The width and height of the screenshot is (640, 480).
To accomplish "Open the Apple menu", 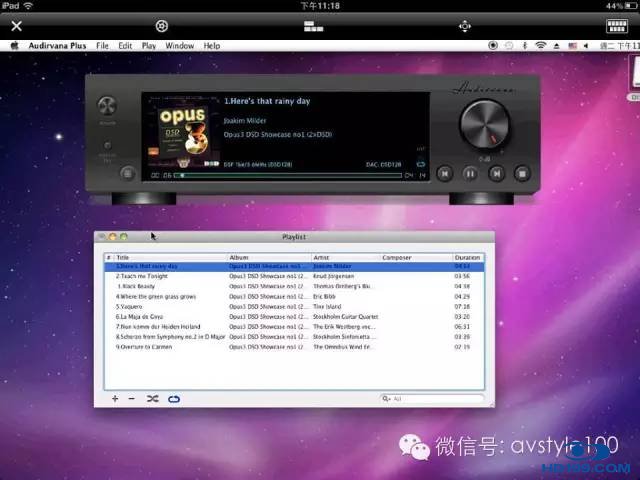I will point(14,46).
